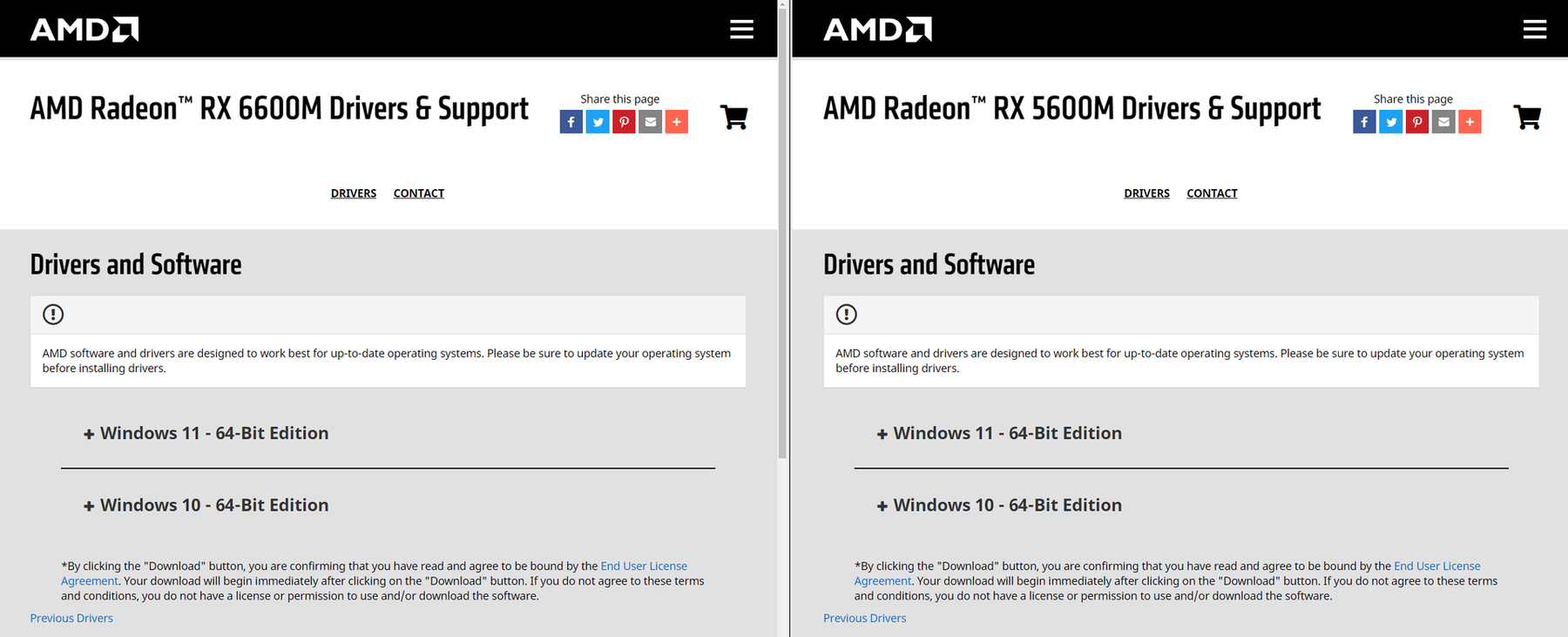Open hamburger menu on RX 5600M page
This screenshot has width=1568, height=637.
[1534, 30]
